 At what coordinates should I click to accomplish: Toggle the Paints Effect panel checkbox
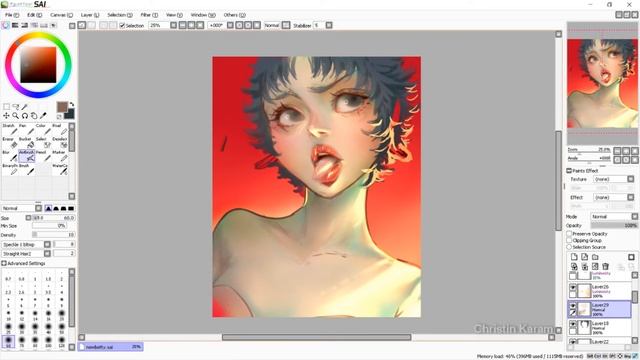tap(569, 171)
